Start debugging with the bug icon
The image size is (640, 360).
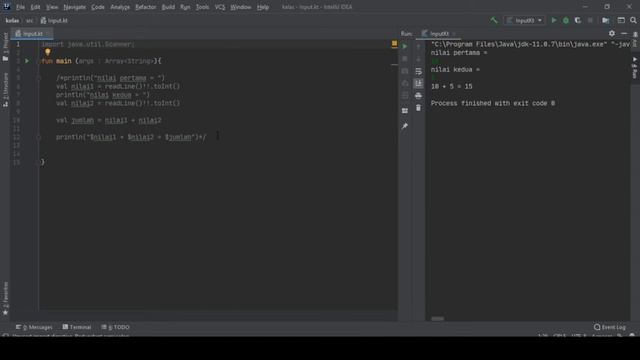(566, 20)
